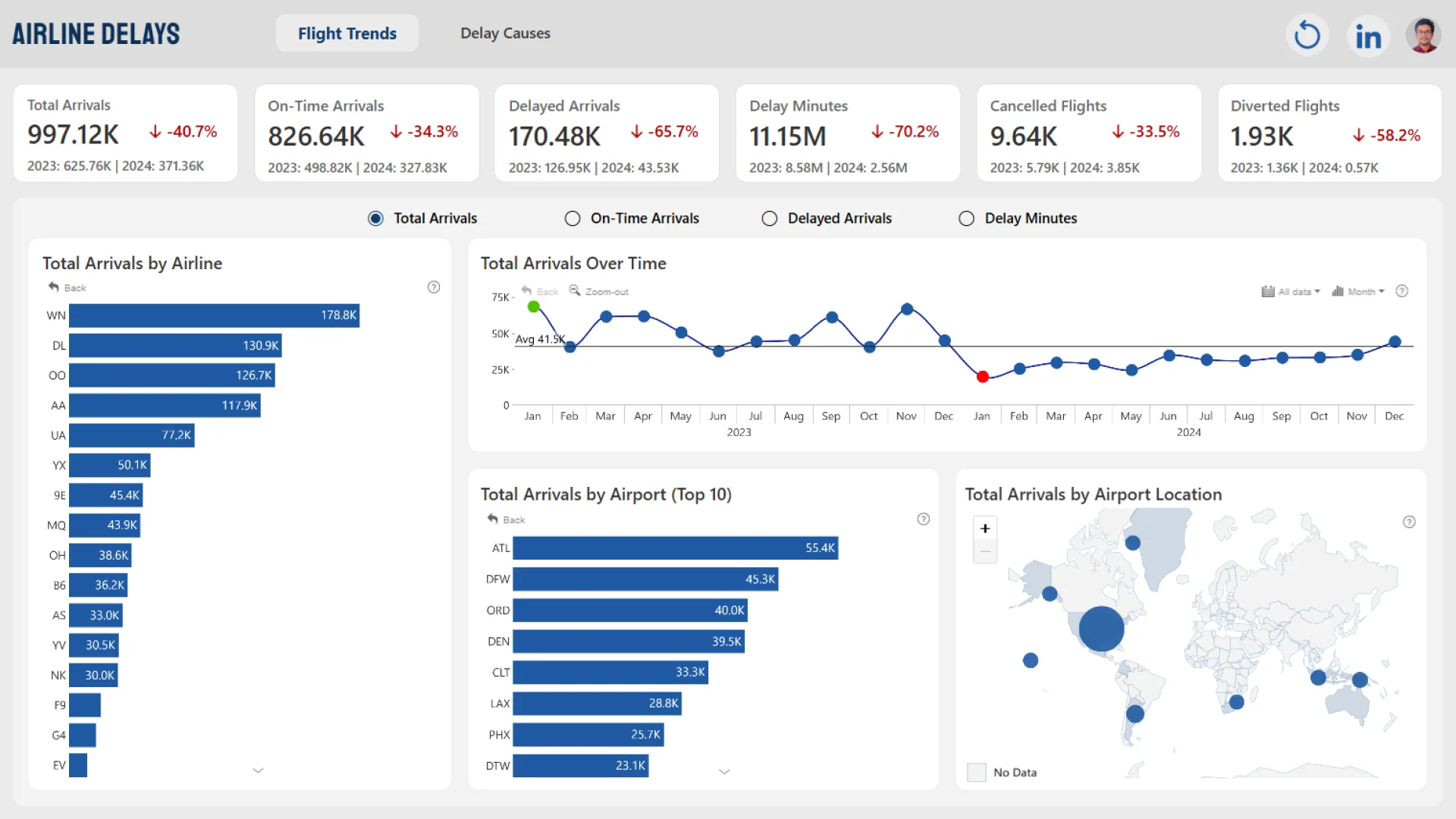The image size is (1456, 819).
Task: Select the UA airline bar showing 77.2K
Action: (132, 435)
